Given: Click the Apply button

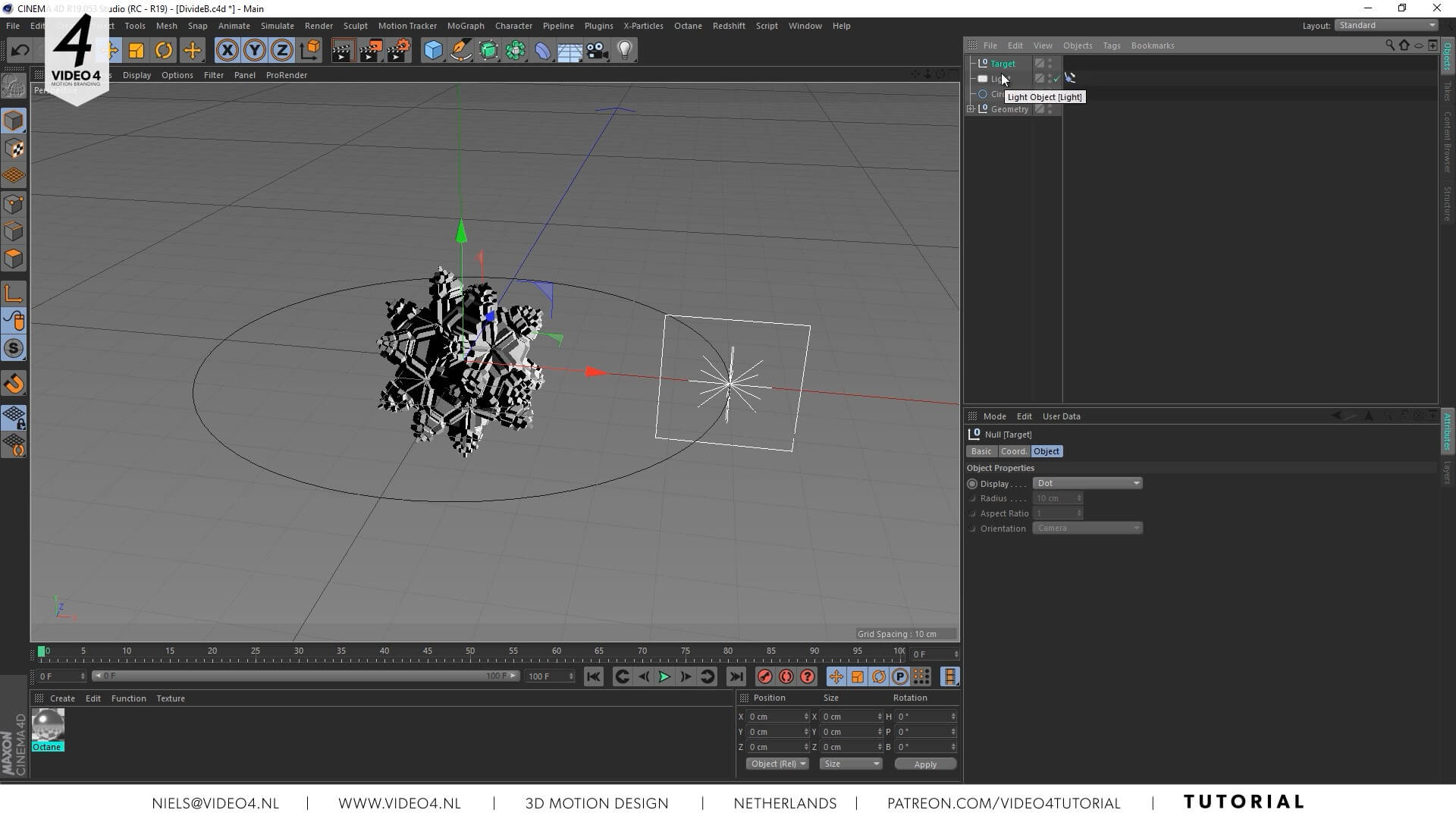Looking at the screenshot, I should click(924, 764).
